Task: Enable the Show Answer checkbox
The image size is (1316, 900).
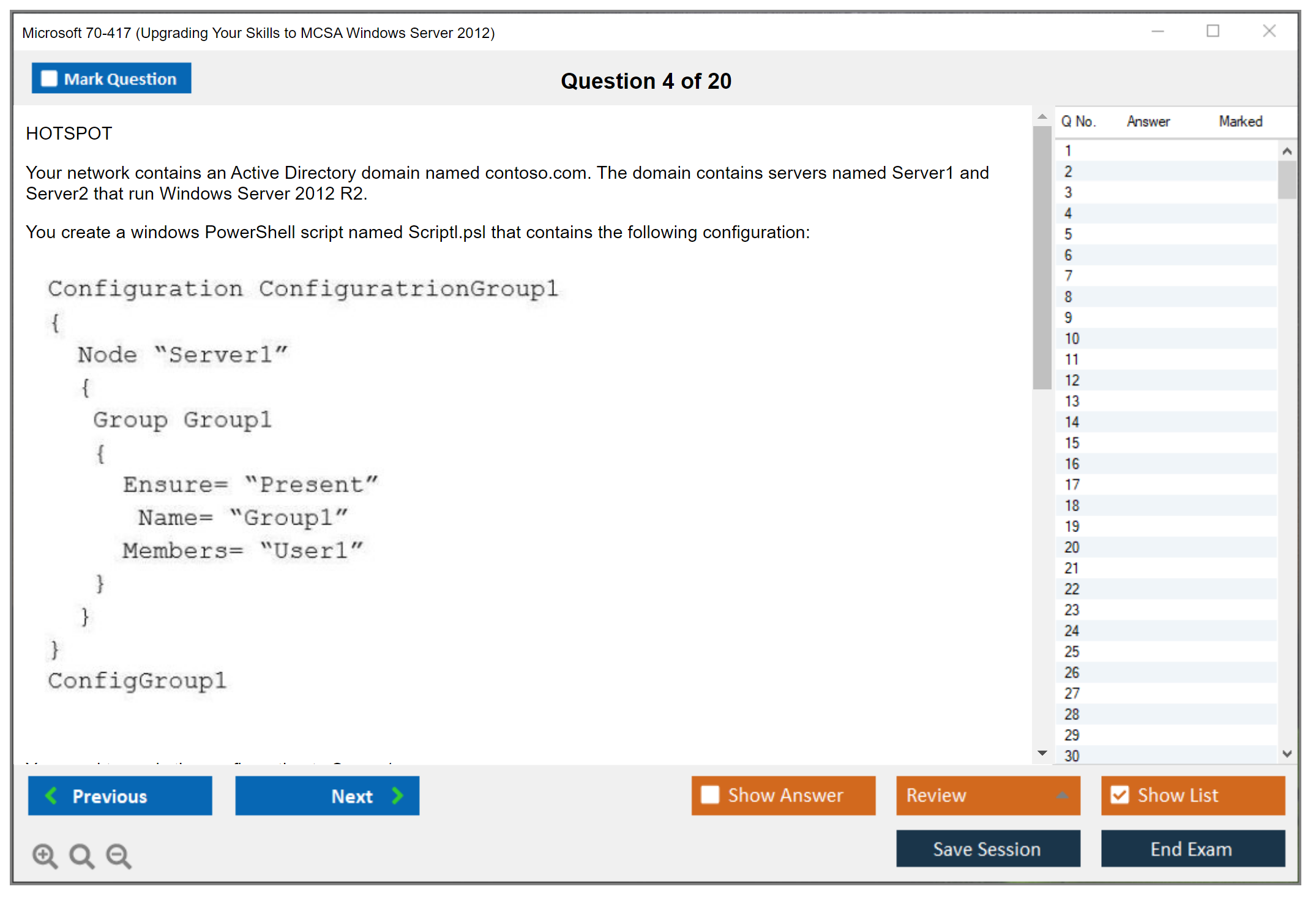Action: (x=710, y=795)
